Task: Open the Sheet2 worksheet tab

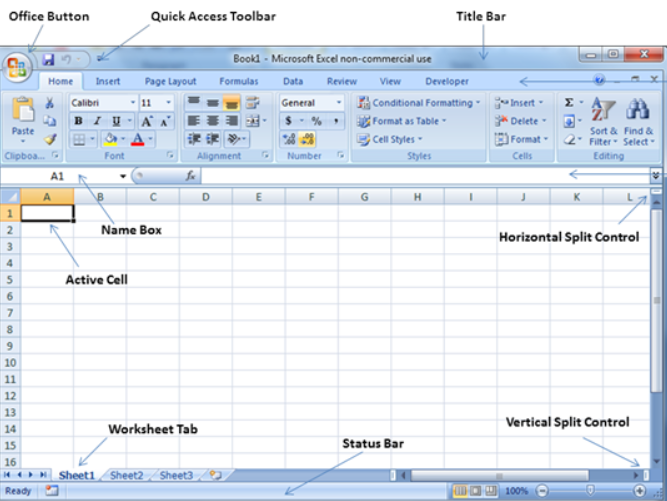Action: tap(126, 476)
